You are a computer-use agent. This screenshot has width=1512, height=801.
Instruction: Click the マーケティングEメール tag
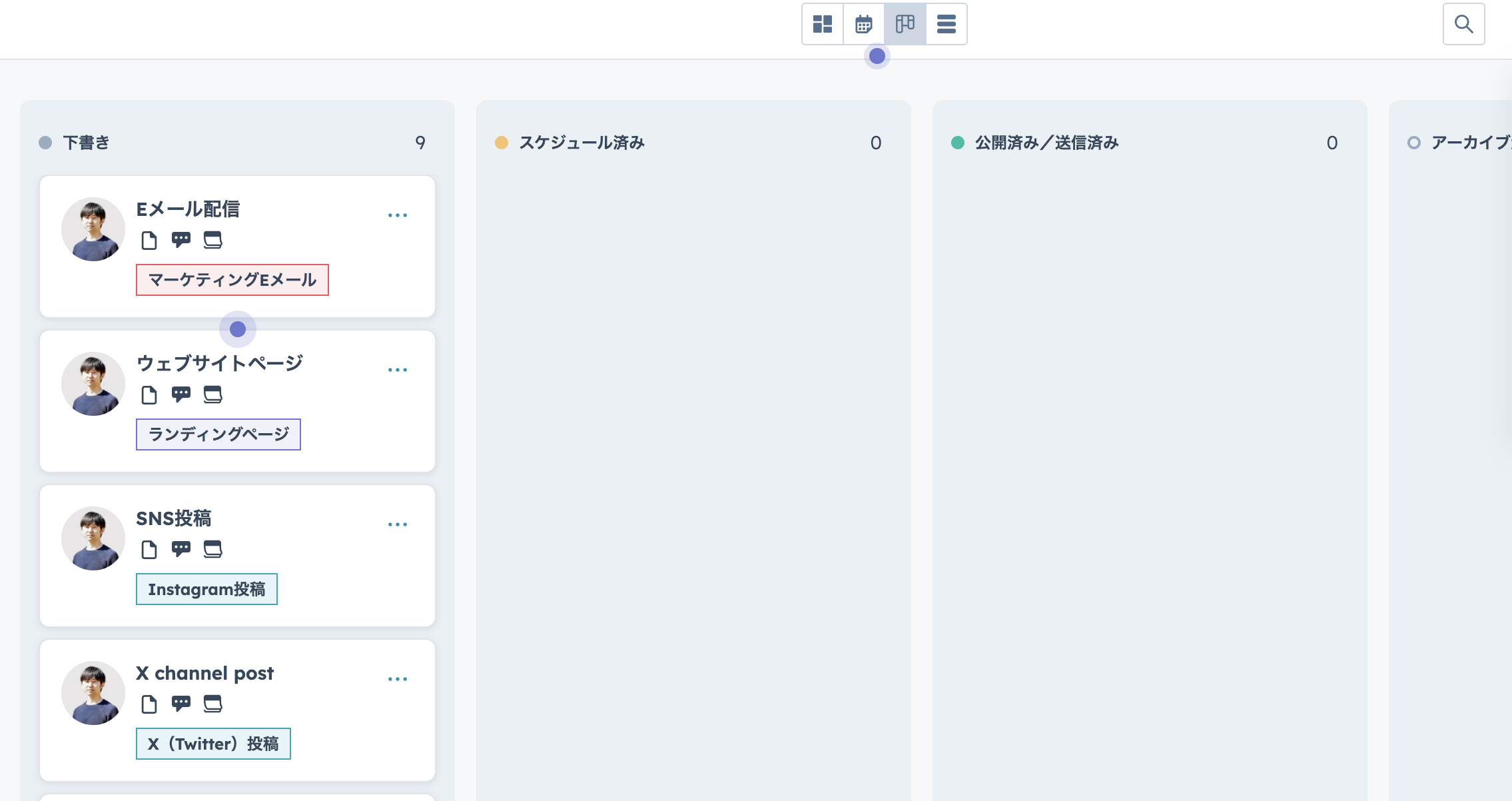tap(232, 280)
